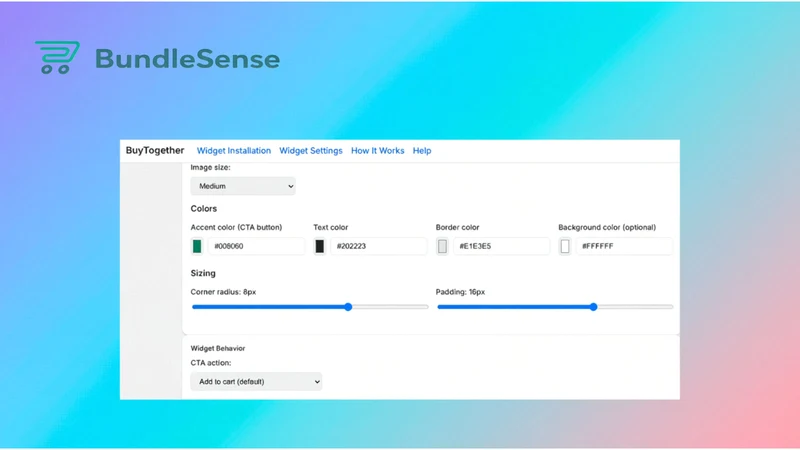Click the "Text color" label
This screenshot has height=450, width=800.
(x=331, y=227)
